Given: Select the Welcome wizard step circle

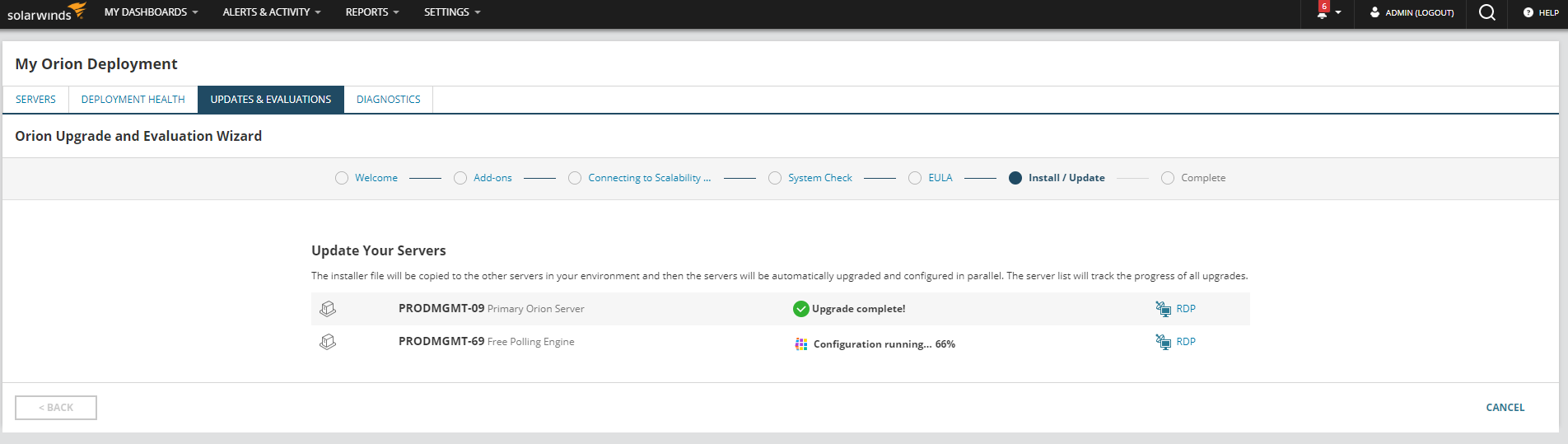Looking at the screenshot, I should coord(342,178).
